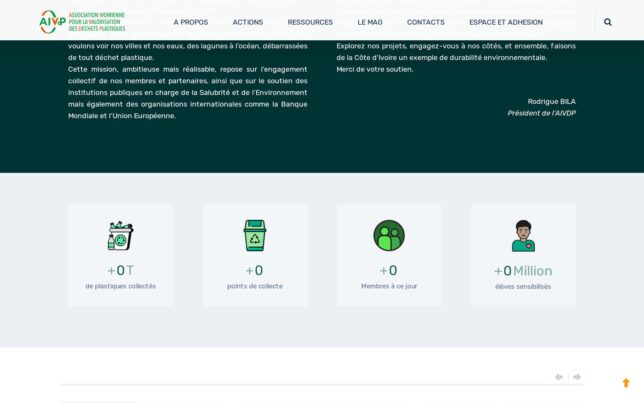Click the plastic waste bin icon
This screenshot has width=644, height=403.
point(120,235)
